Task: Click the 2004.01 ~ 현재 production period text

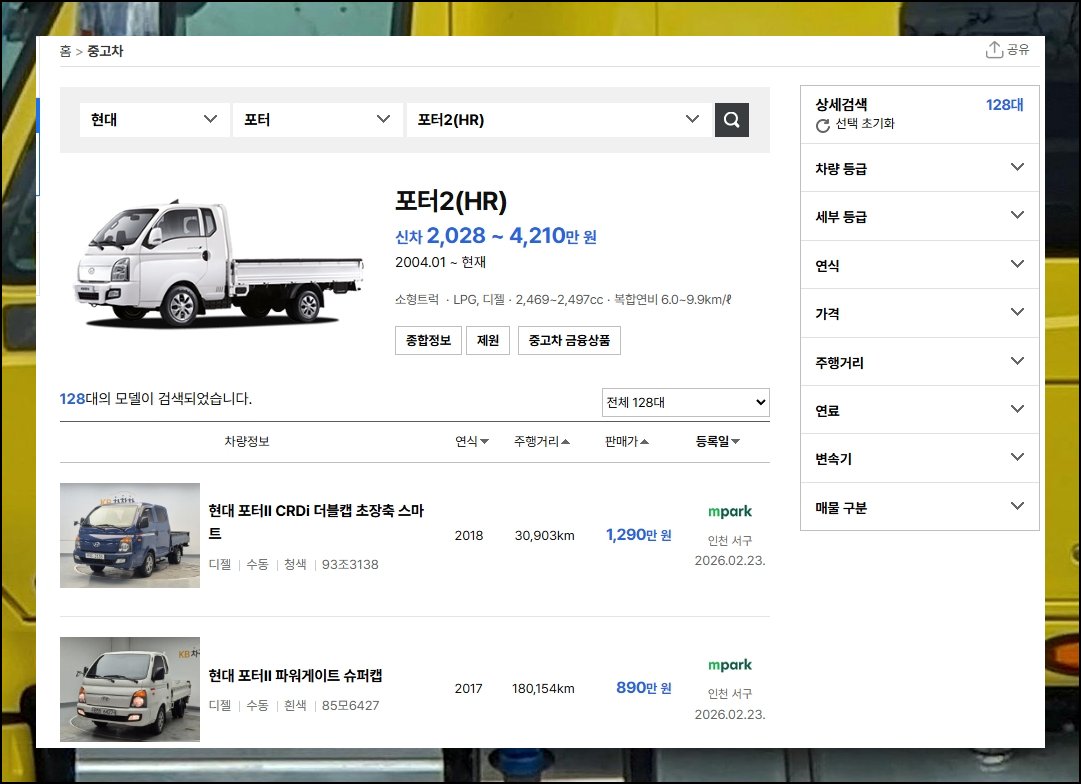Action: (x=441, y=263)
